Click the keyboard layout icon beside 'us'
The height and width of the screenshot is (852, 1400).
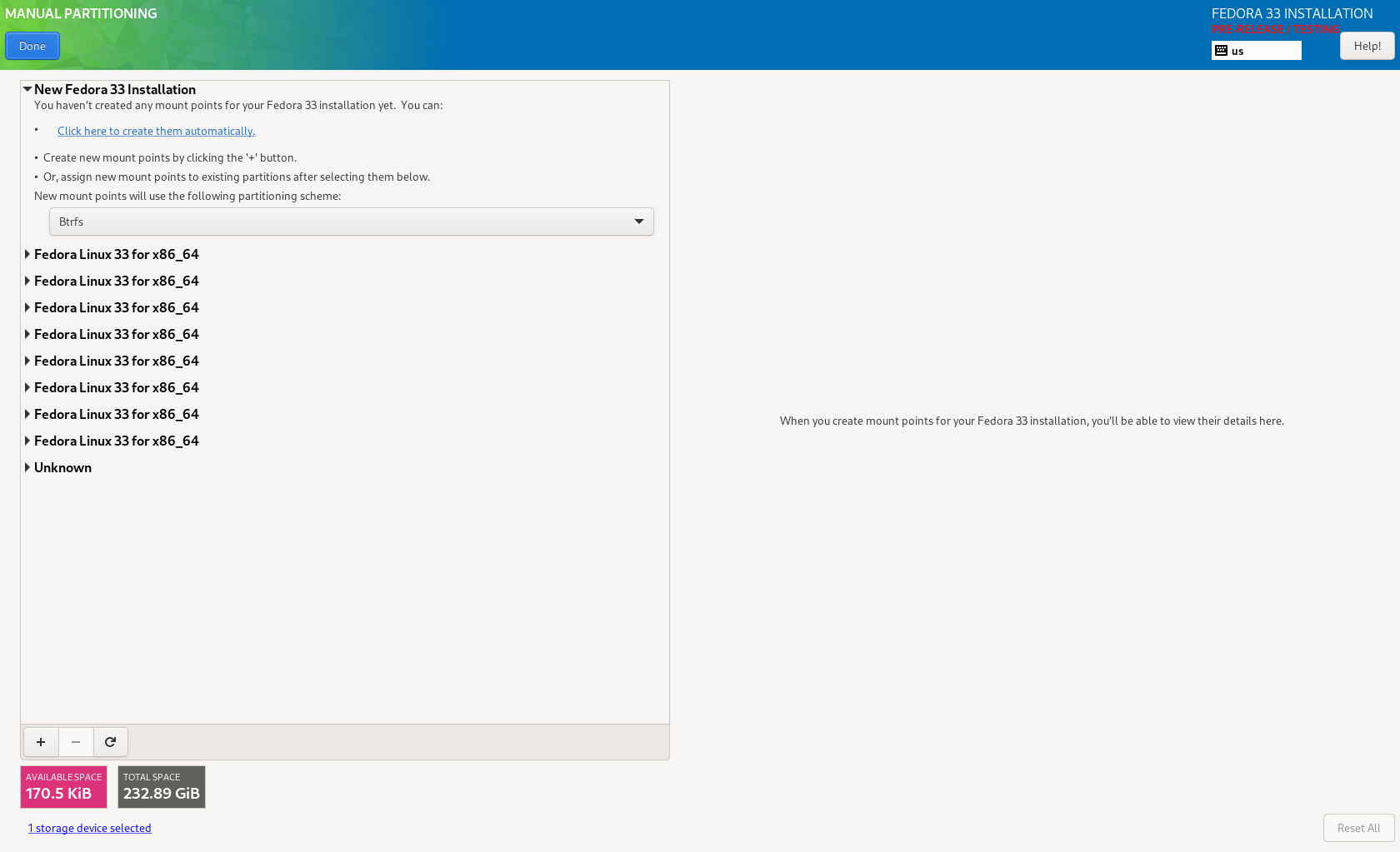[x=1222, y=51]
